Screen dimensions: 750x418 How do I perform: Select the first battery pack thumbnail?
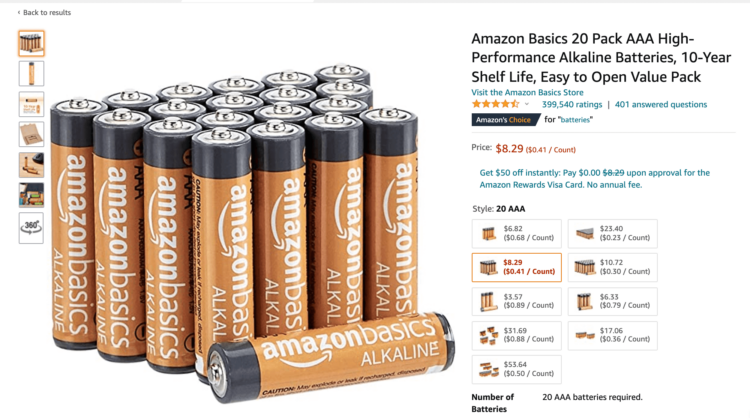click(31, 43)
